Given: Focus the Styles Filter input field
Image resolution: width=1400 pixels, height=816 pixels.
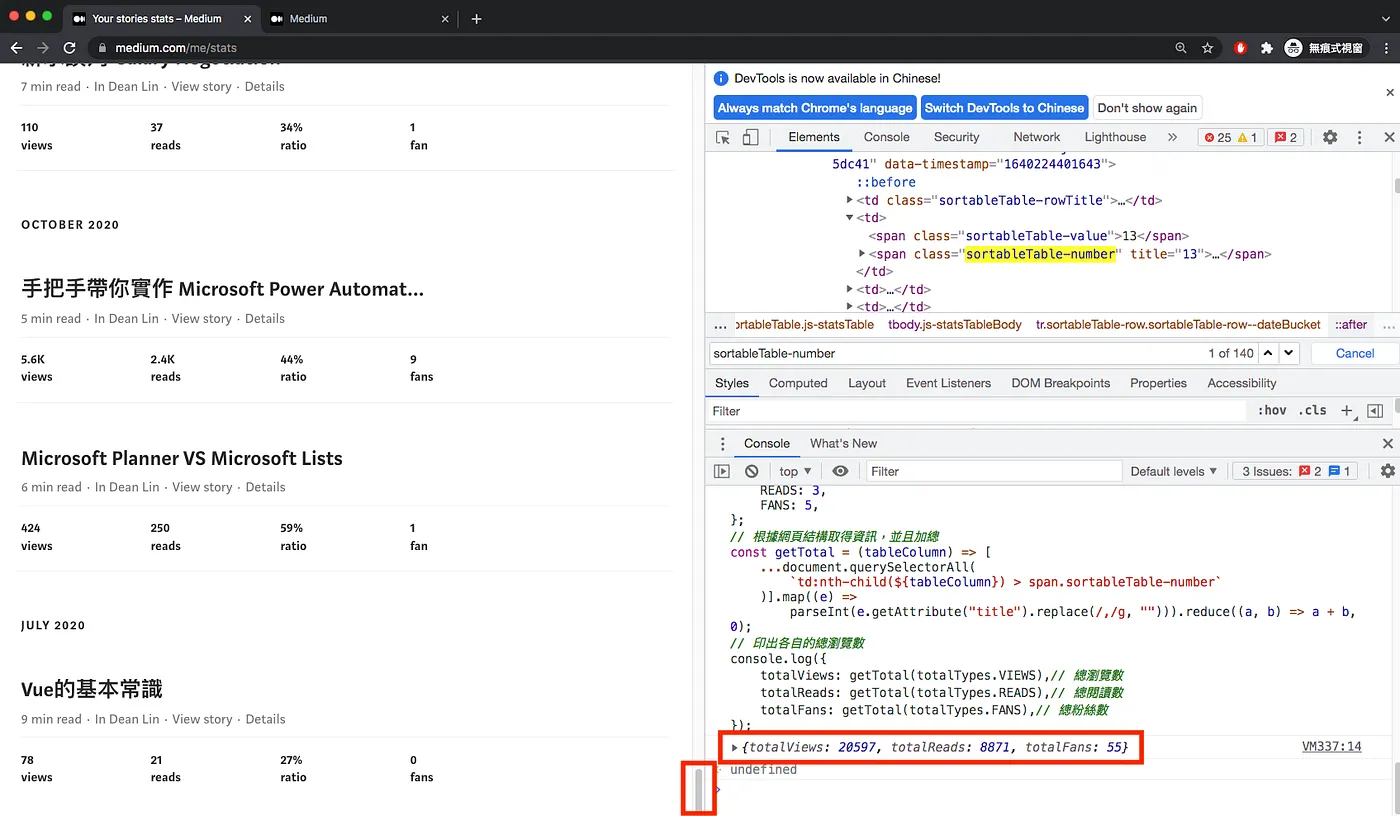Looking at the screenshot, I should coord(978,411).
